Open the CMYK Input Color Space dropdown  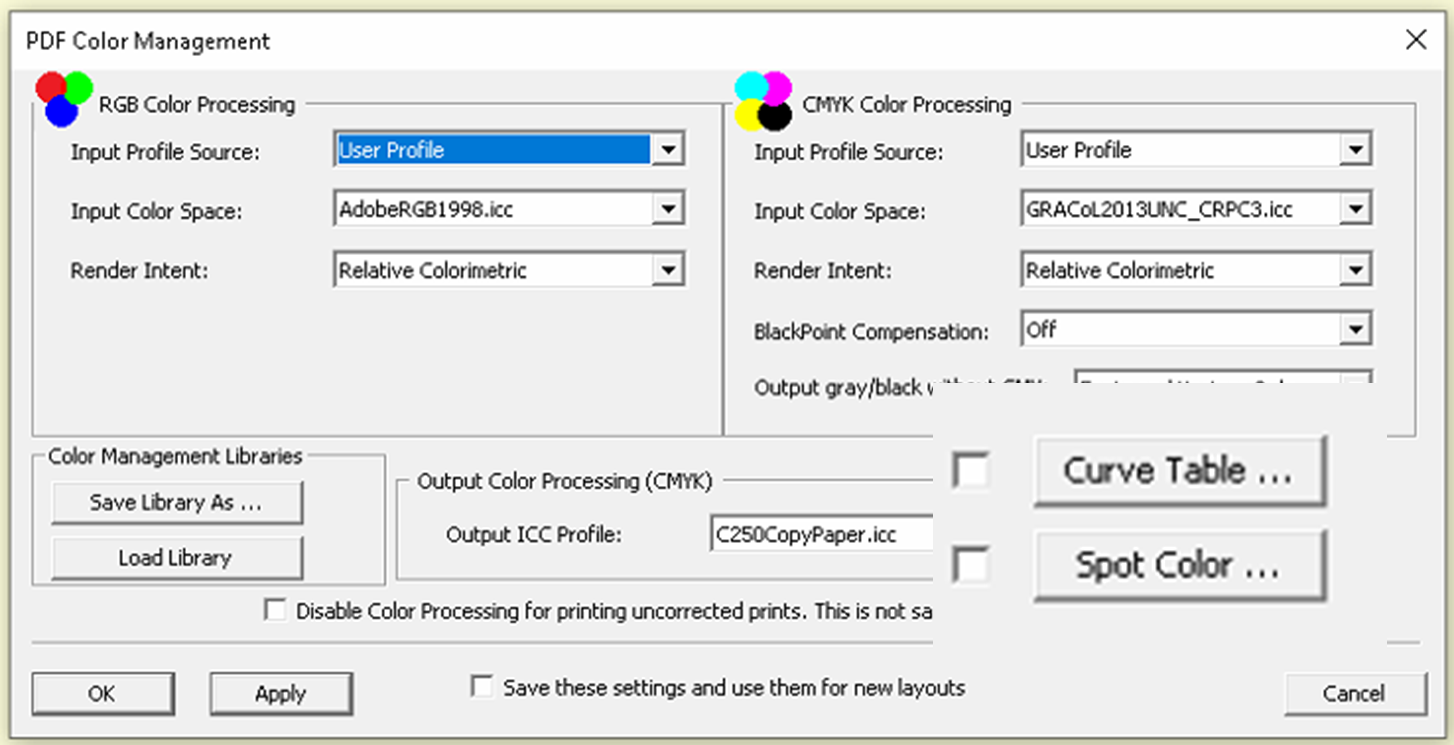[1358, 208]
